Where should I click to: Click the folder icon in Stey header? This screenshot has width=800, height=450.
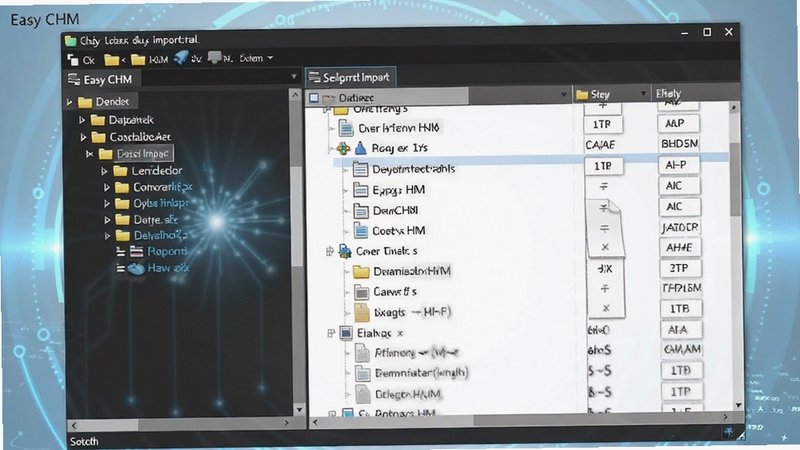pyautogui.click(x=582, y=94)
